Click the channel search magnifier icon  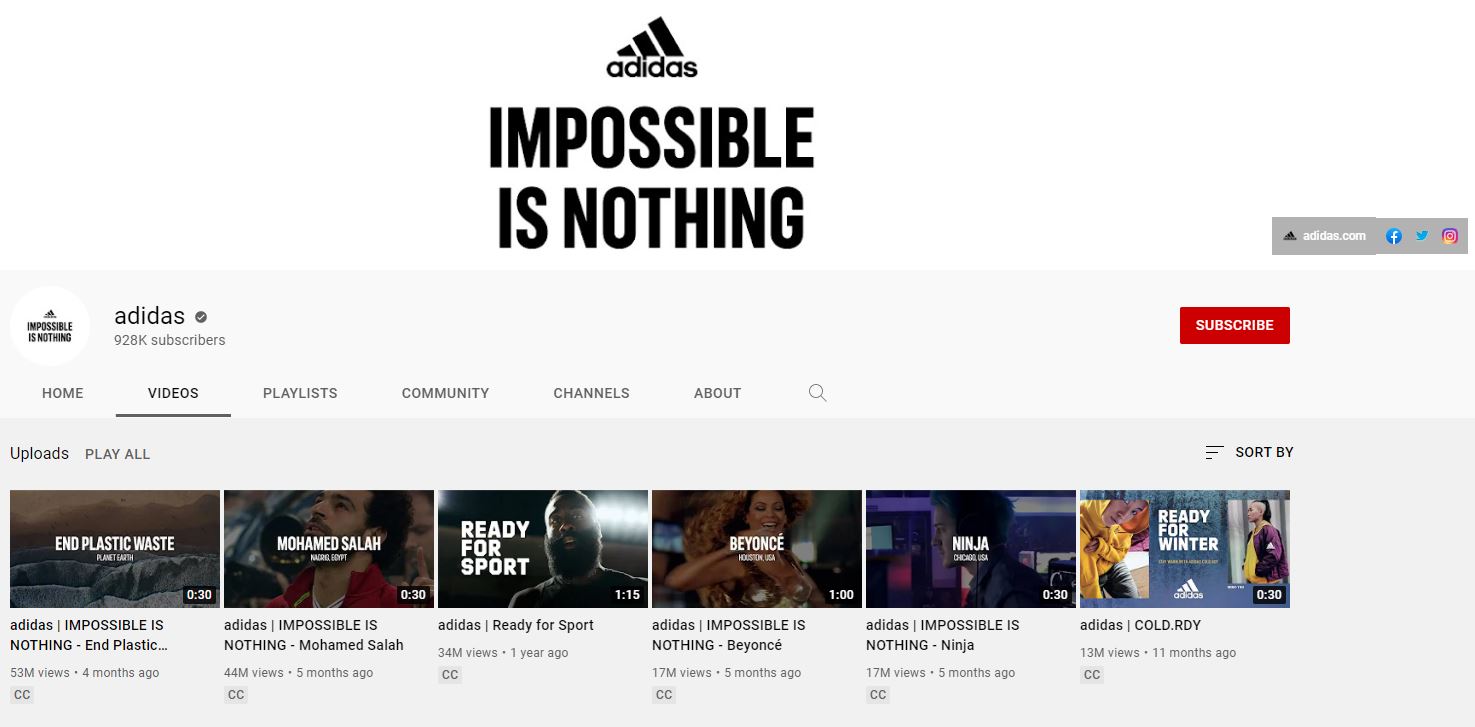coord(817,393)
